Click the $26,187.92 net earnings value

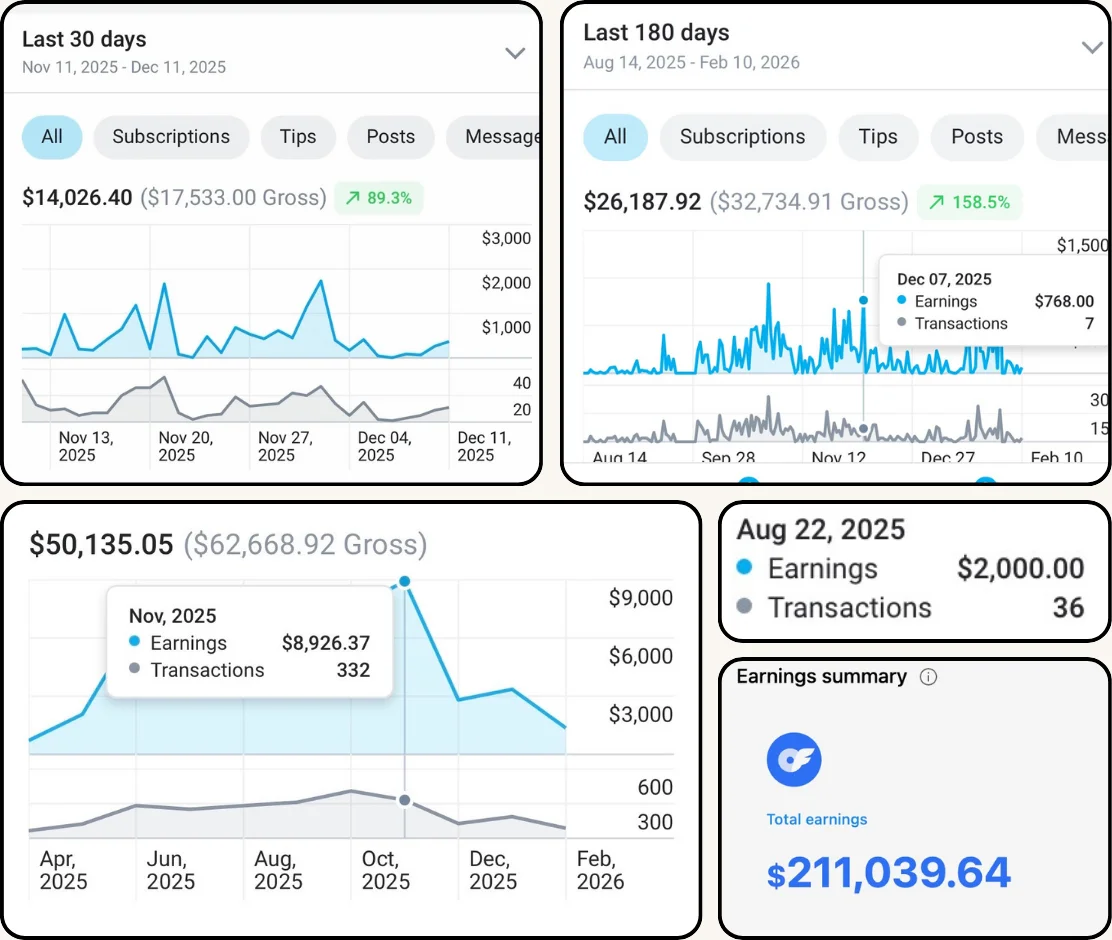tap(642, 202)
